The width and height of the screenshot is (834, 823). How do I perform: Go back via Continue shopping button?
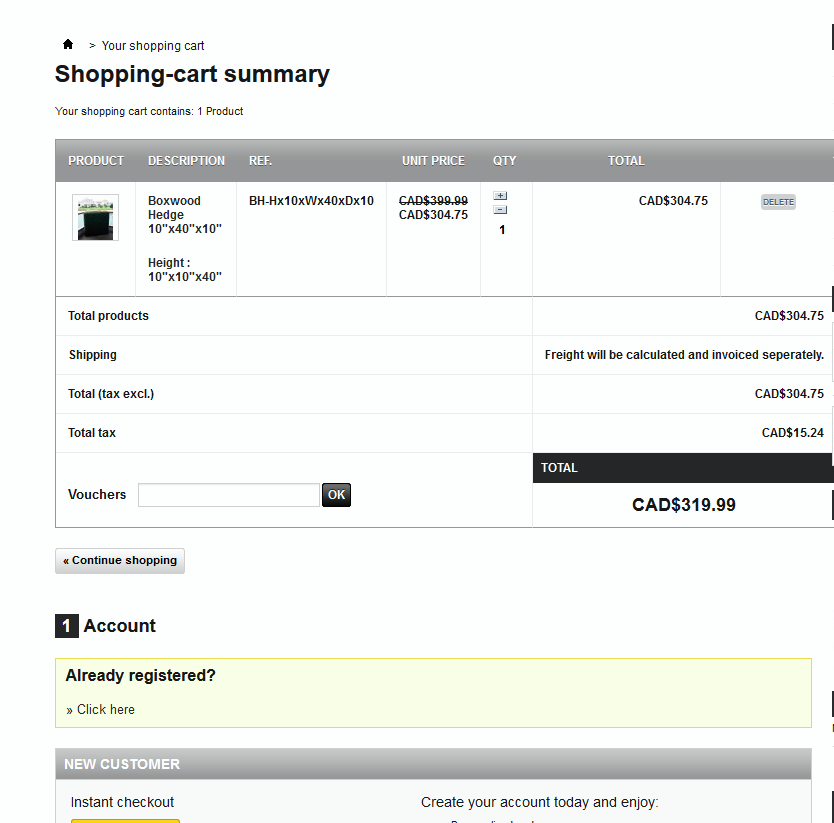click(x=120, y=561)
